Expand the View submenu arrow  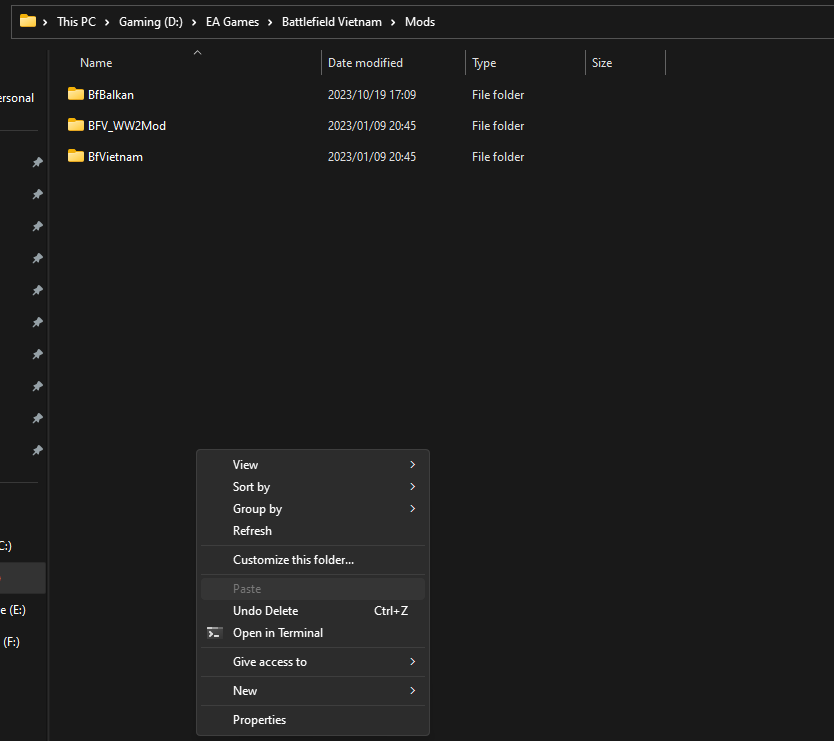pyautogui.click(x=412, y=465)
